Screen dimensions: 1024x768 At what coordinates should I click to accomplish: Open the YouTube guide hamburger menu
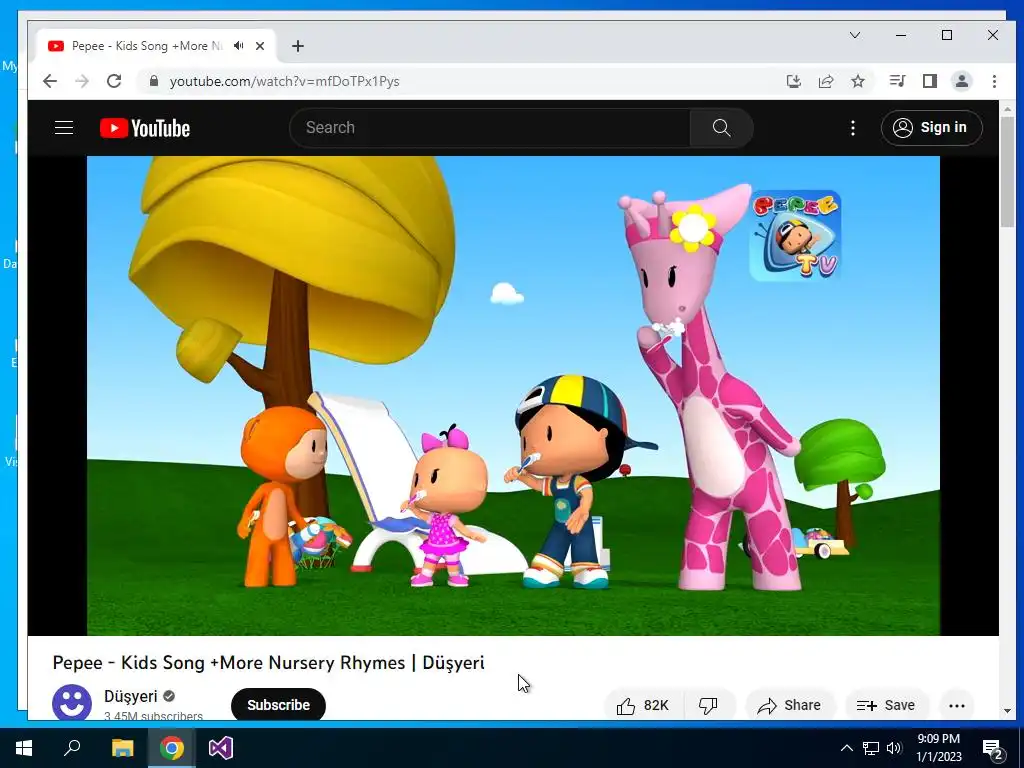(x=63, y=128)
